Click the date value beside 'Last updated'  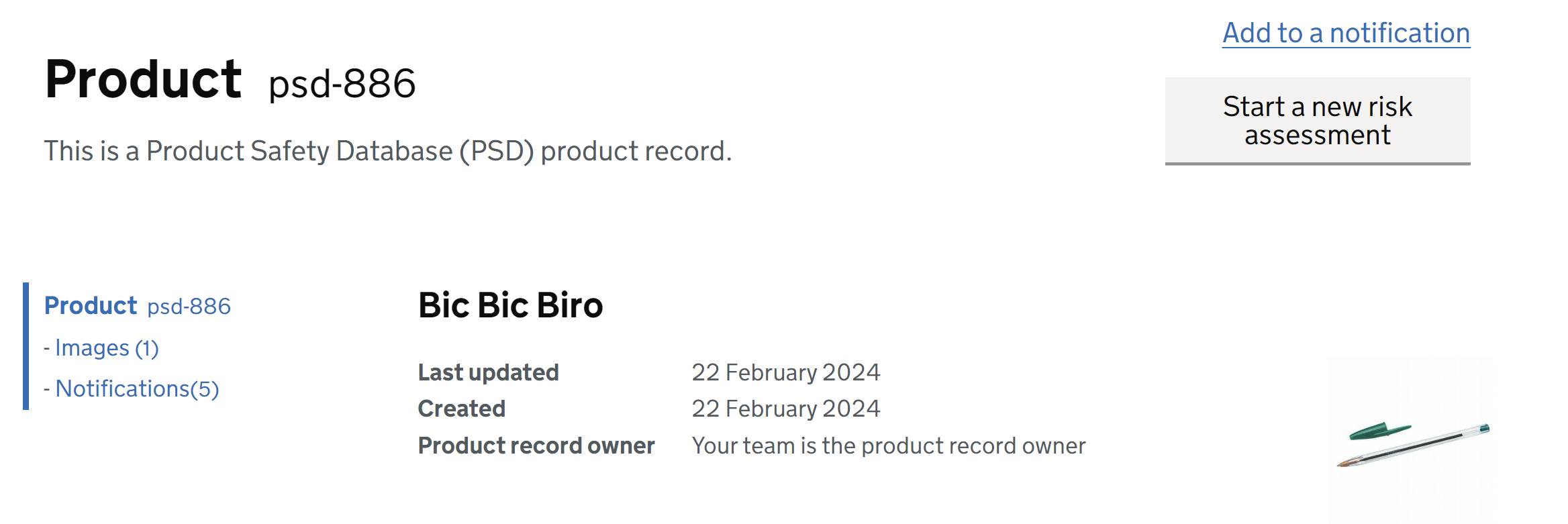click(785, 372)
